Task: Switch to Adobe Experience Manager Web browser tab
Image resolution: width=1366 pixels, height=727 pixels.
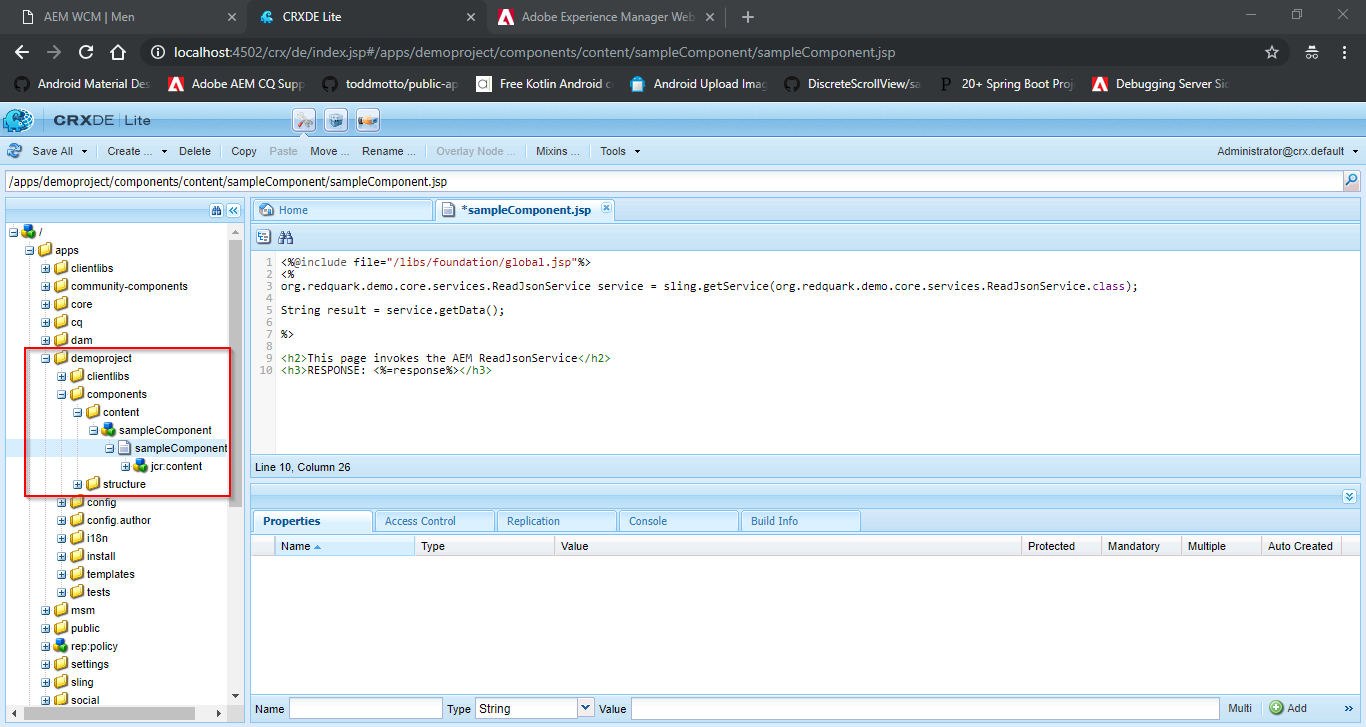Action: pos(606,17)
